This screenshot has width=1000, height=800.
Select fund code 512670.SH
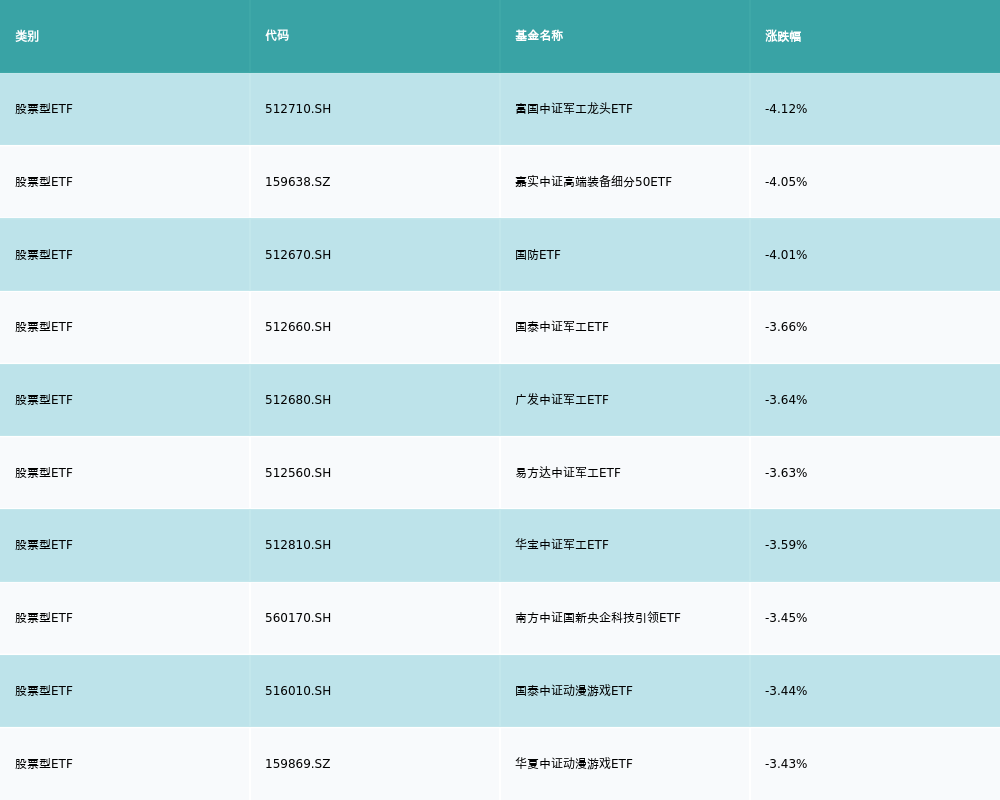(298, 255)
